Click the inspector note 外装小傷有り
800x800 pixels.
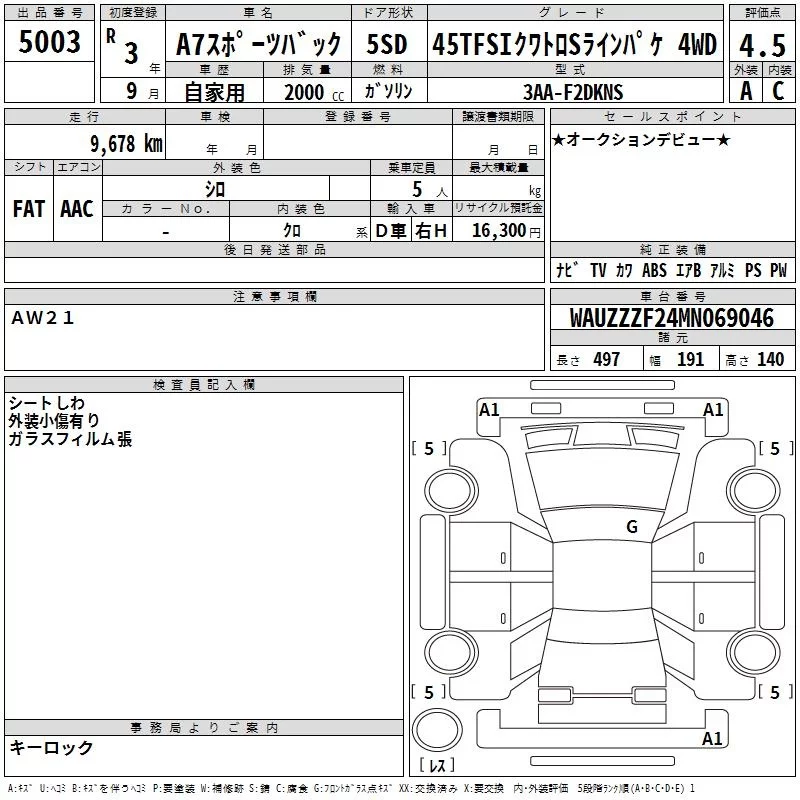point(54,420)
